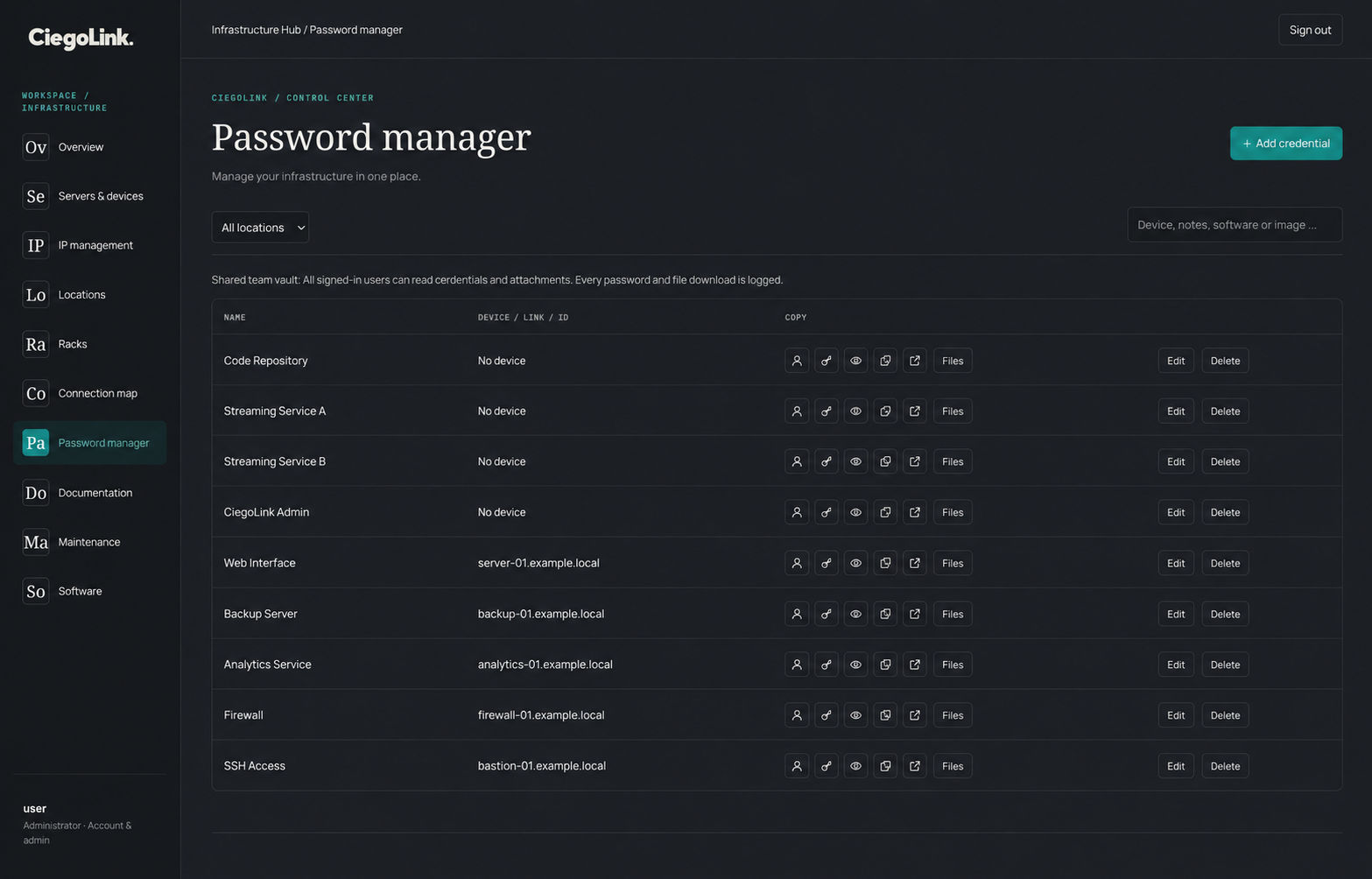Reveal password for Code Repository
1372x879 pixels.
click(x=855, y=361)
